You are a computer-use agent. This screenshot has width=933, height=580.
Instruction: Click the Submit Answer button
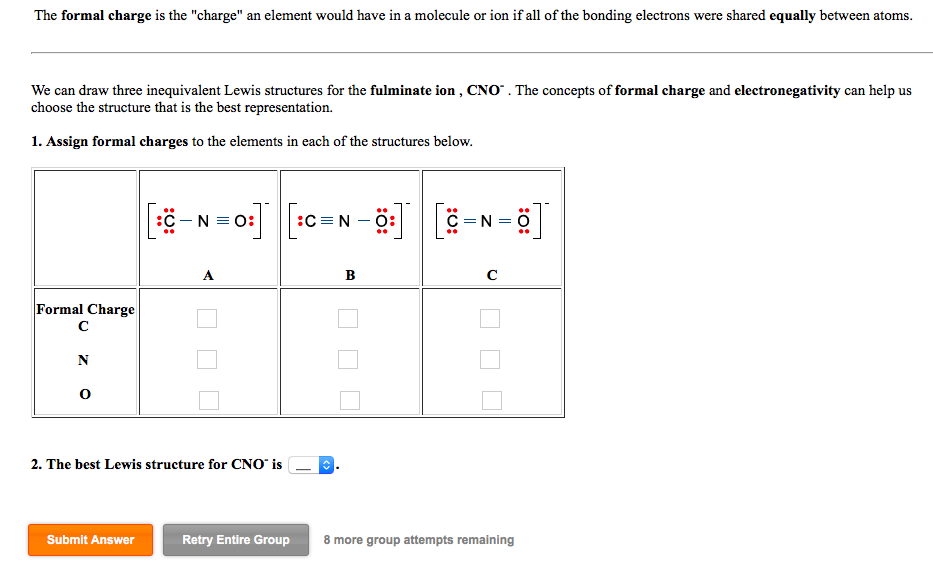(90, 539)
